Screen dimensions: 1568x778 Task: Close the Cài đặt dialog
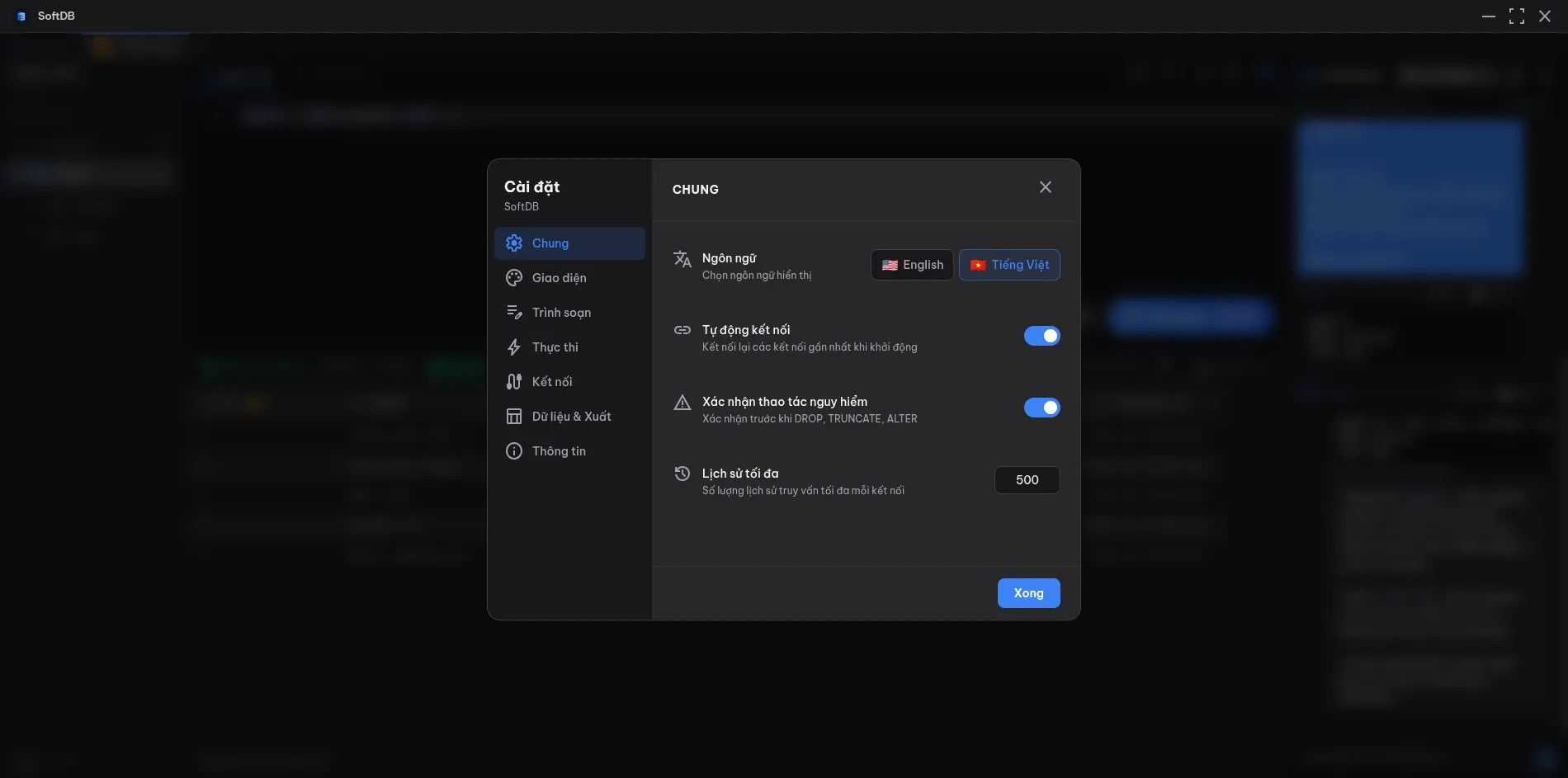[1045, 186]
